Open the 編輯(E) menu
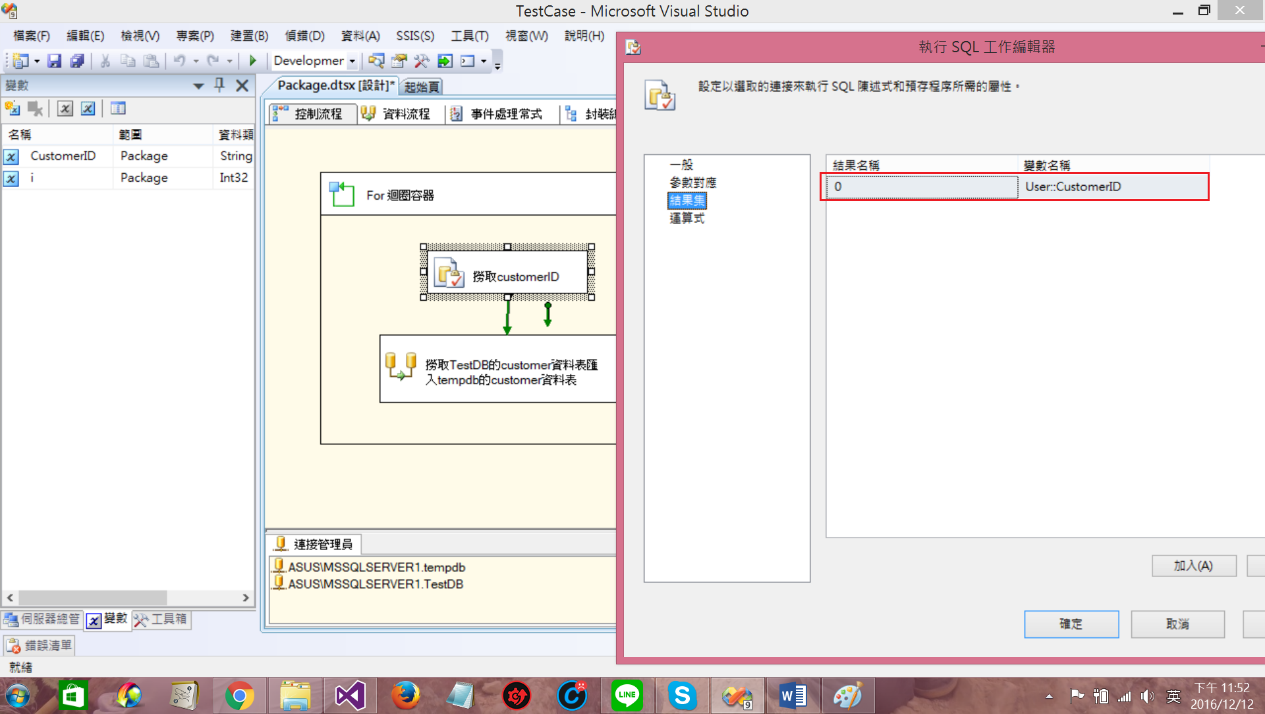This screenshot has width=1265, height=714. click(85, 35)
